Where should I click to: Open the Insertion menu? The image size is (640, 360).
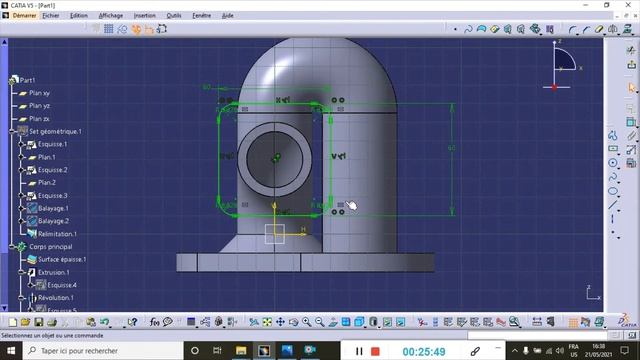pyautogui.click(x=144, y=16)
